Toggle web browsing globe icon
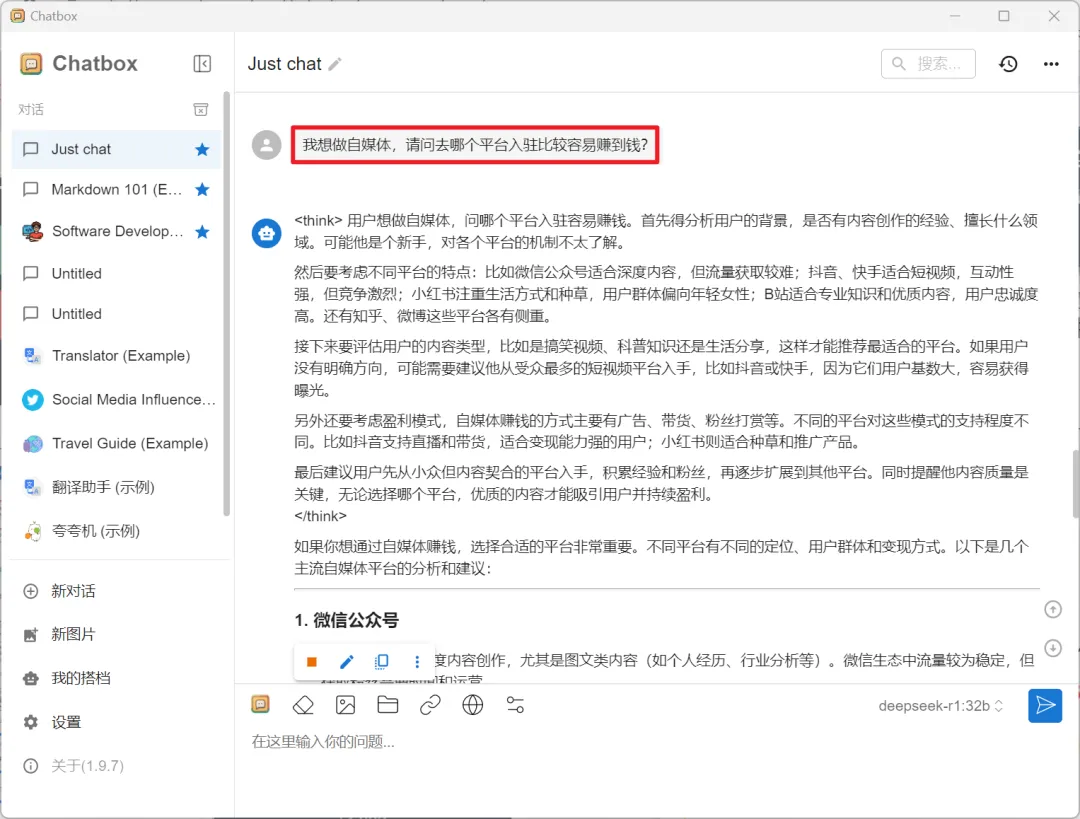The height and width of the screenshot is (819, 1080). click(473, 705)
